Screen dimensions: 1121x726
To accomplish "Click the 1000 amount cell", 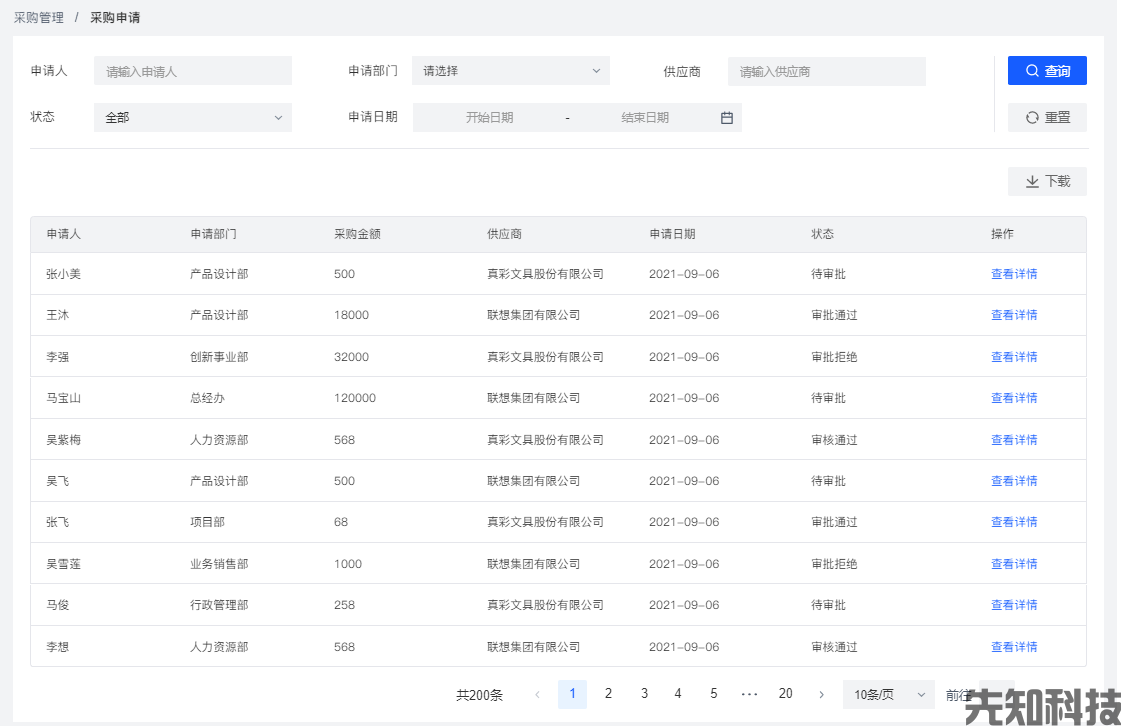I will 347,564.
